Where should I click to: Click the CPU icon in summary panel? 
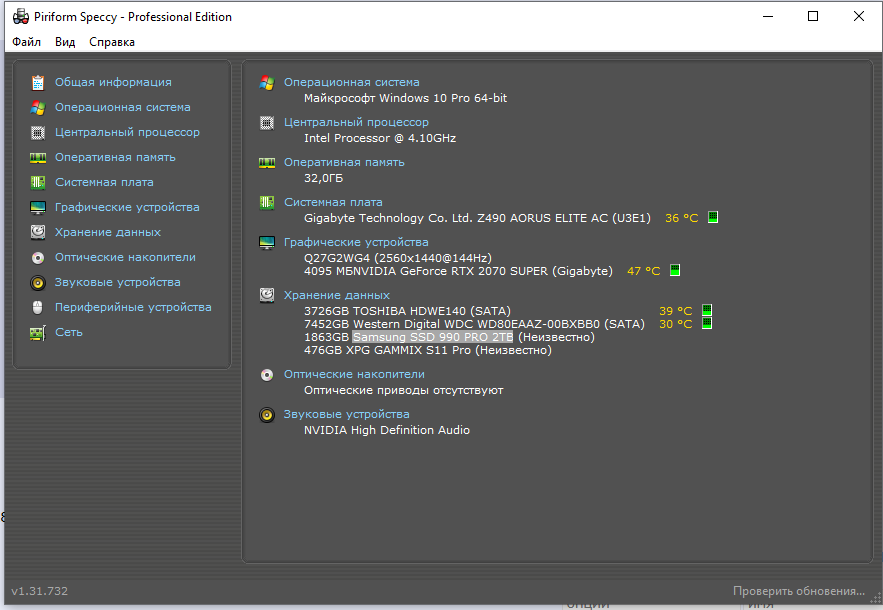pyautogui.click(x=267, y=123)
